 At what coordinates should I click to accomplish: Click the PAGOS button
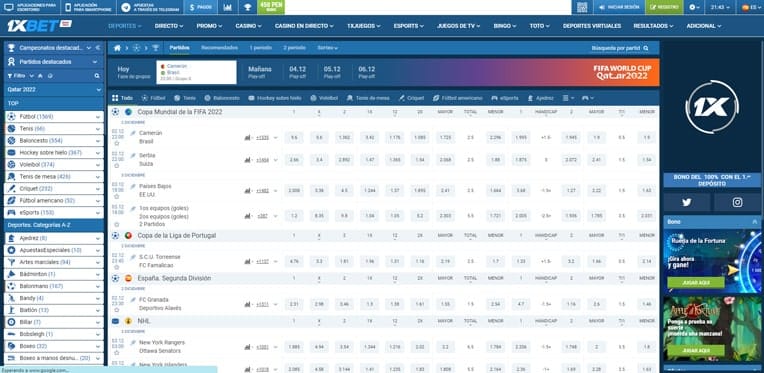[201, 7]
